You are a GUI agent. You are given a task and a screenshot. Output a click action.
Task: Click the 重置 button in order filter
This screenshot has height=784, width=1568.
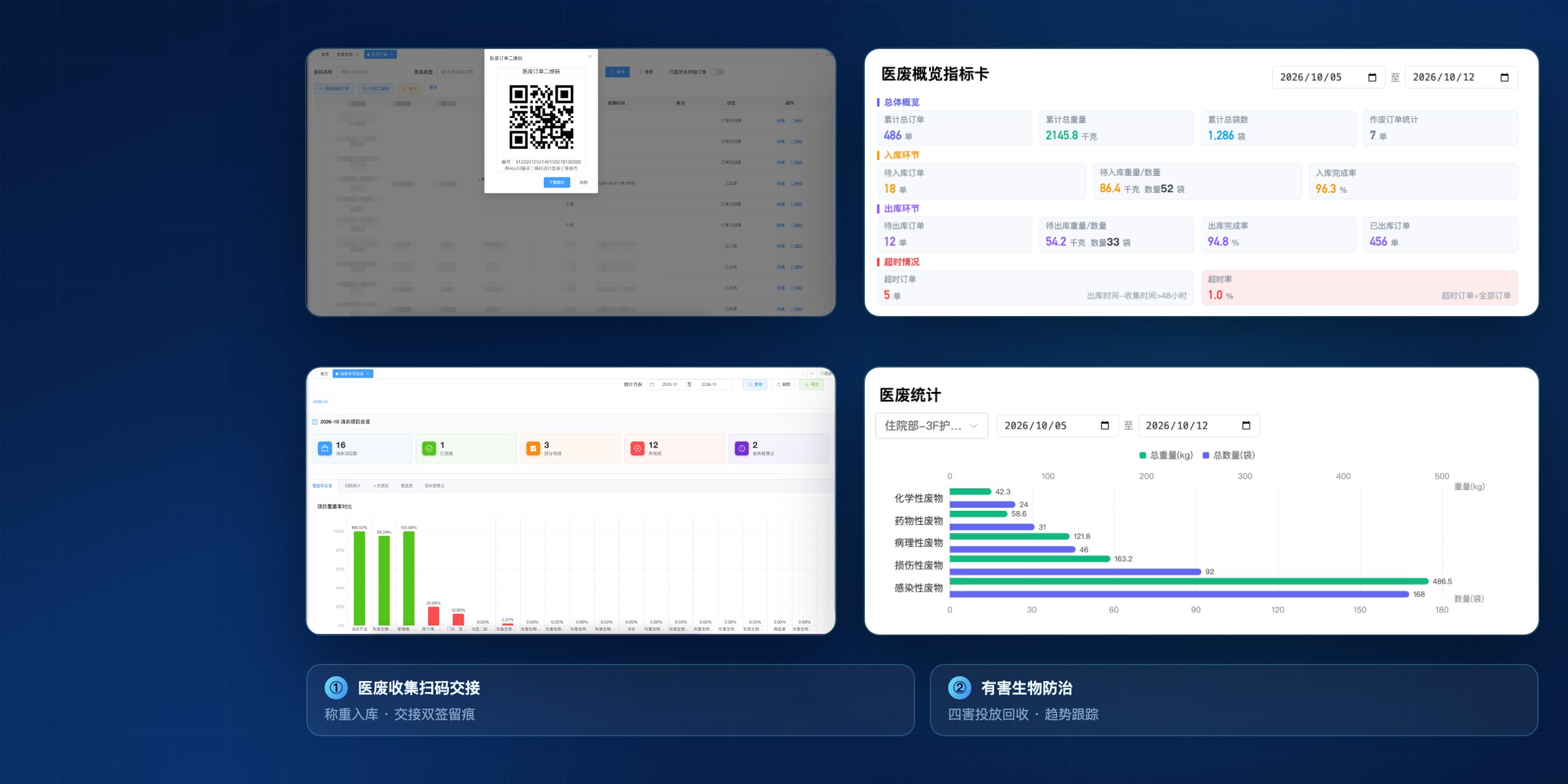pos(646,72)
